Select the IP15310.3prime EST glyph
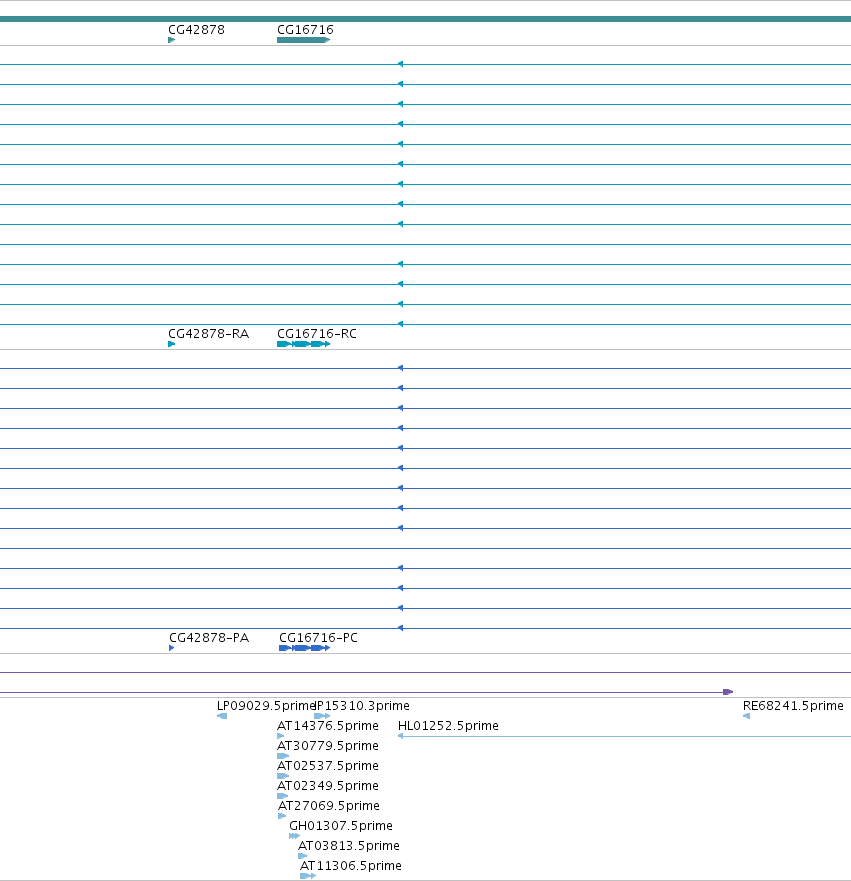 click(x=322, y=716)
